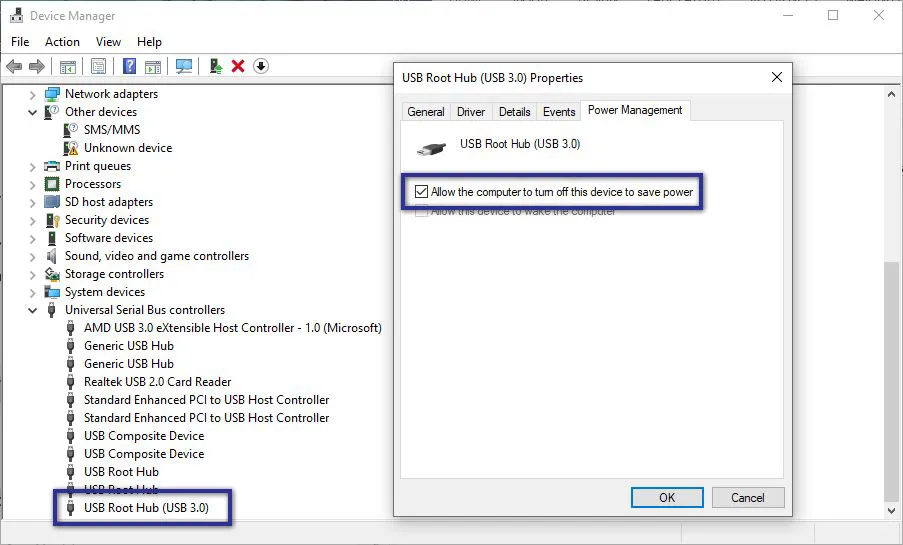Switch to the Driver tab
This screenshot has height=545, width=903.
tap(471, 112)
